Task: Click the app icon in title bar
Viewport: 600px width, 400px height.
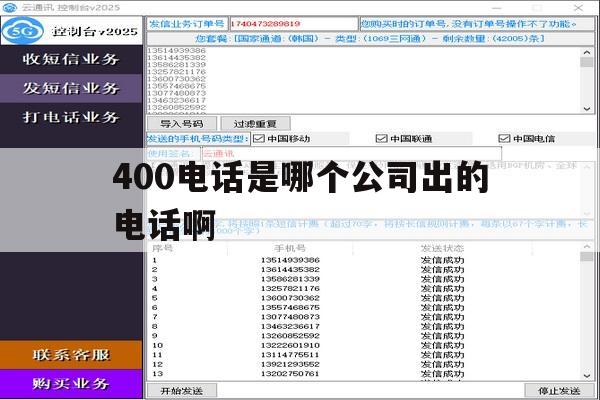Action: click(x=10, y=7)
